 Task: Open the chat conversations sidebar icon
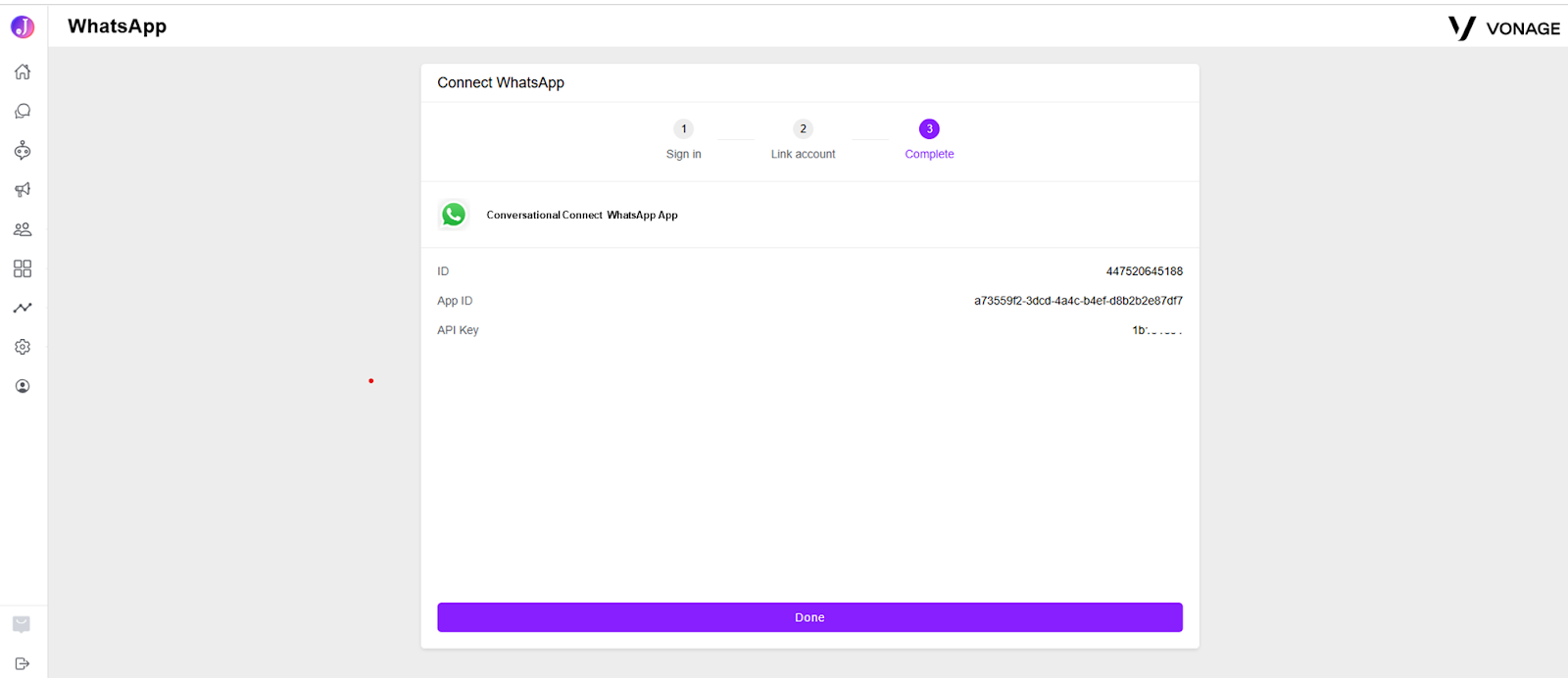(23, 111)
